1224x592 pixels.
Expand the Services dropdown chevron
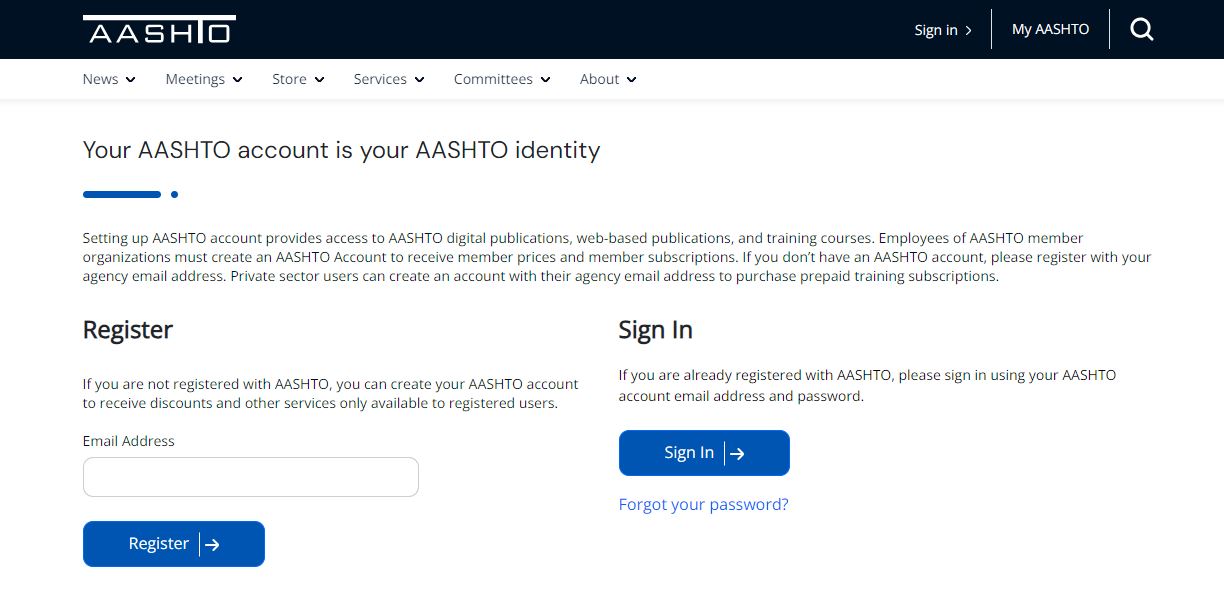[419, 80]
